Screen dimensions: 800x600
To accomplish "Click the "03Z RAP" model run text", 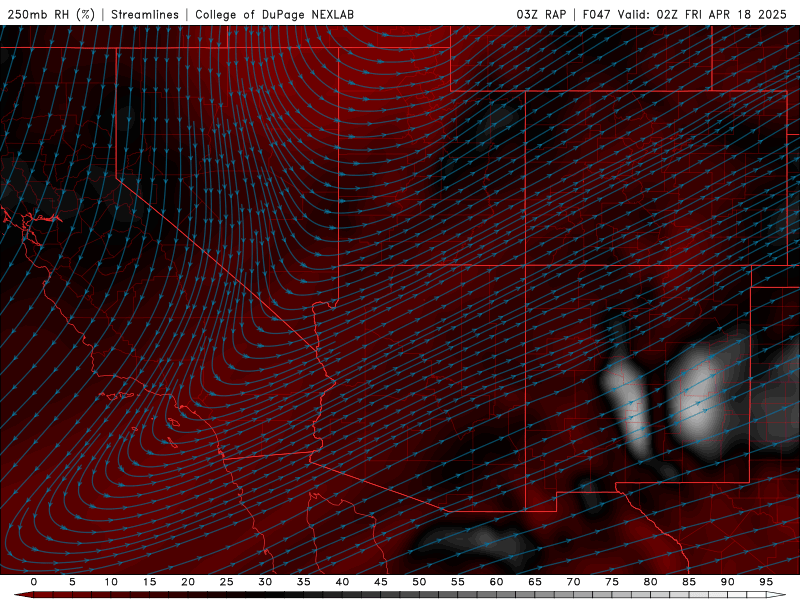I will (541, 14).
